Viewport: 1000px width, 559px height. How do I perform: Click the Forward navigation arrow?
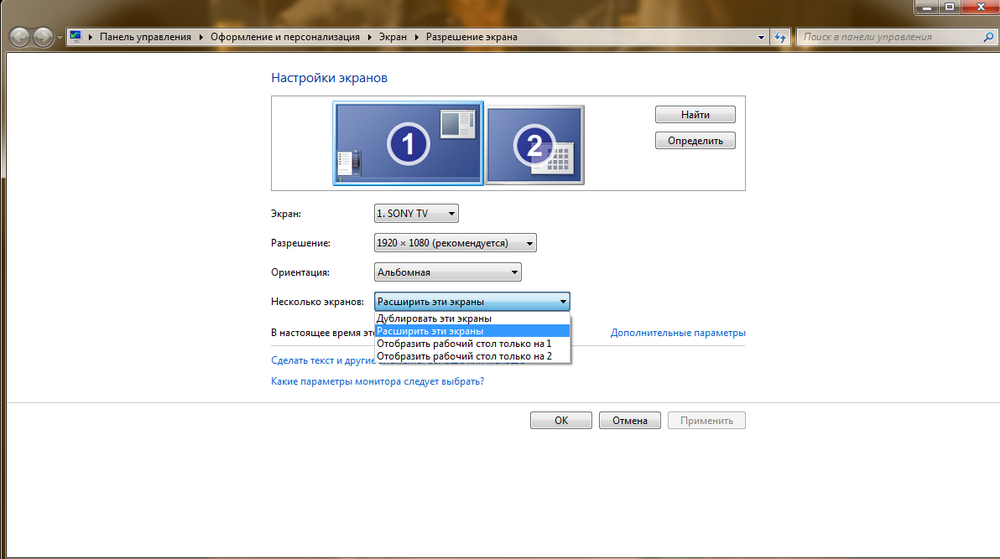pos(43,37)
